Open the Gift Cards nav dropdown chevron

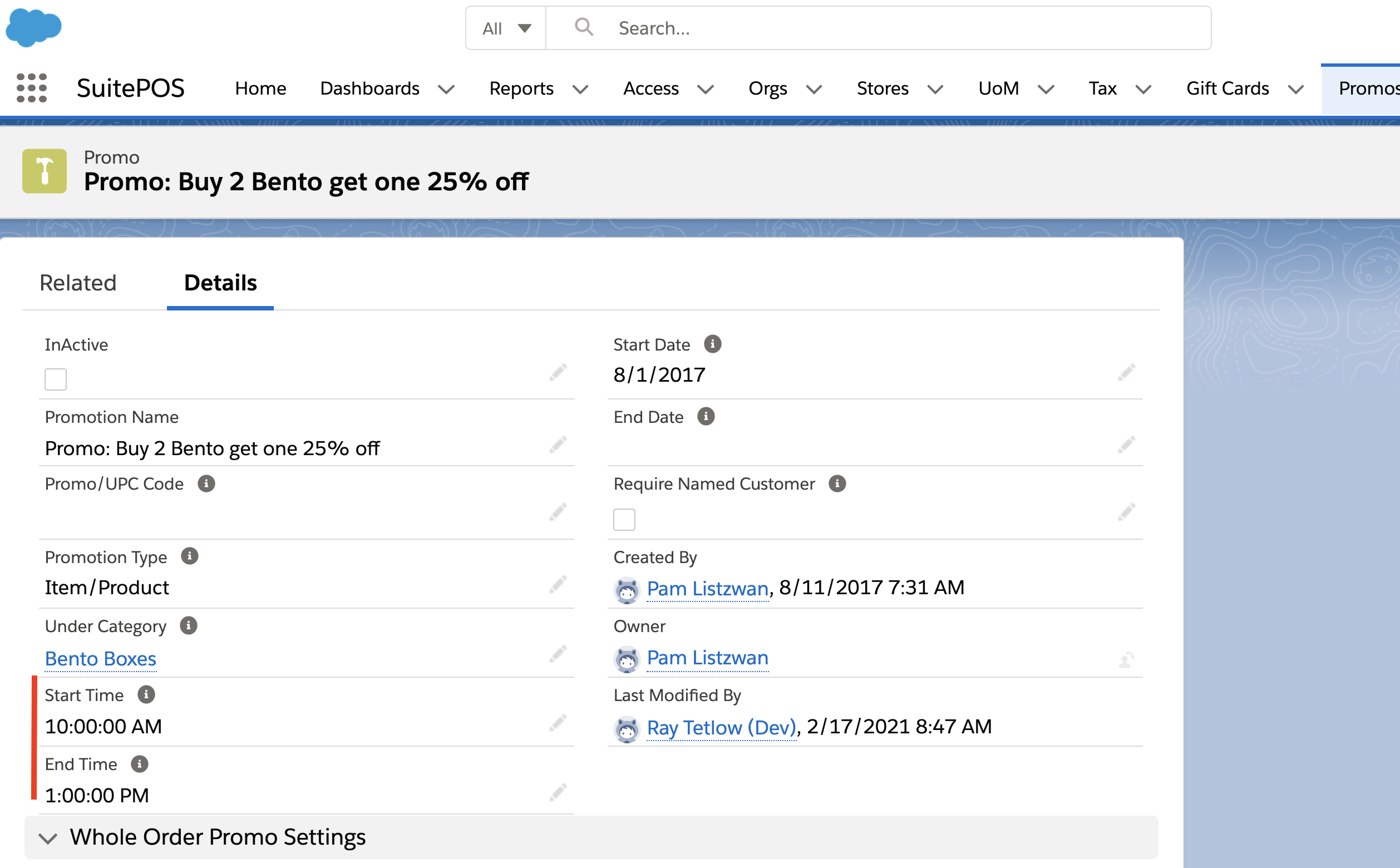(x=1295, y=90)
